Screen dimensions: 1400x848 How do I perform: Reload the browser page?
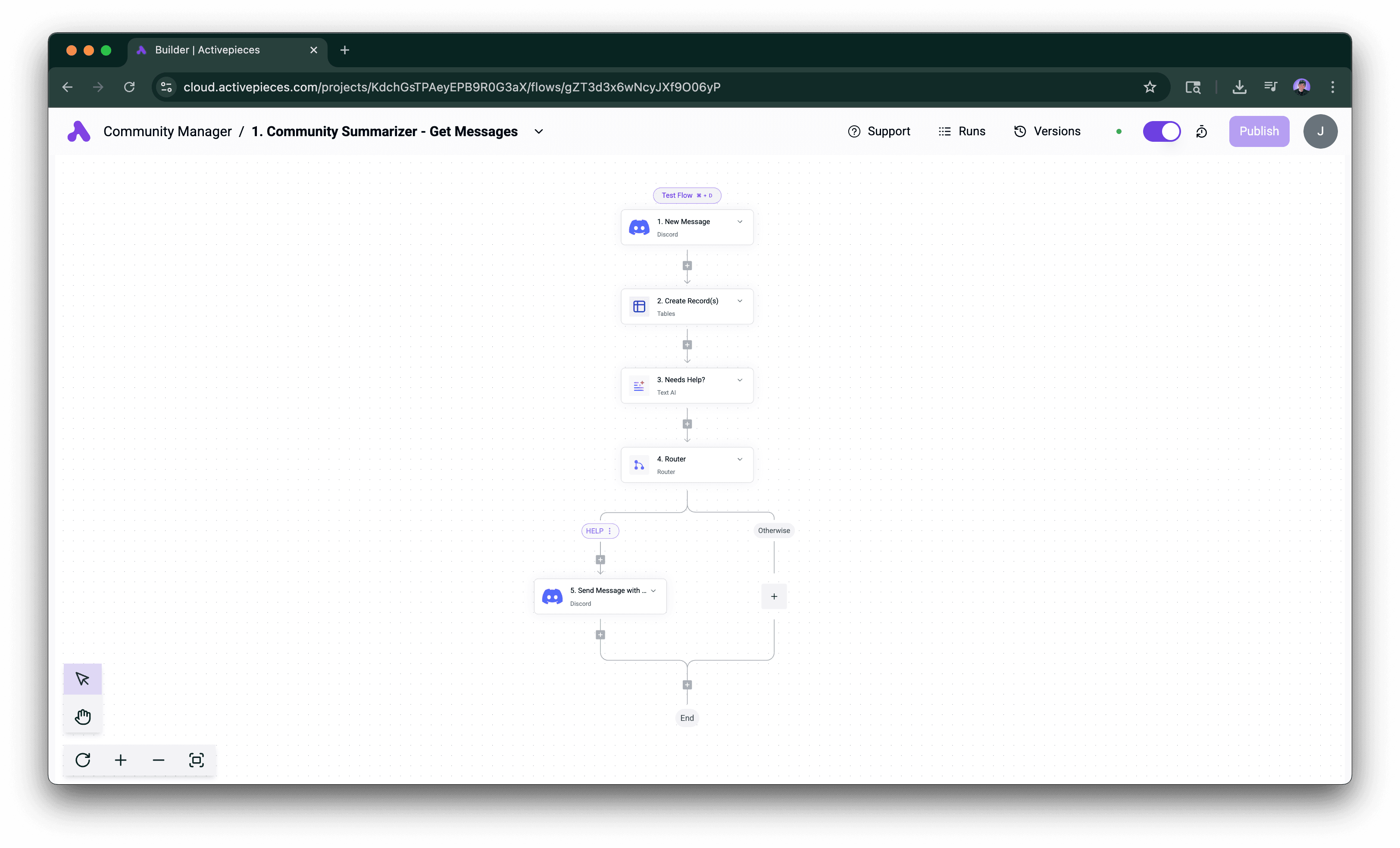pos(130,87)
